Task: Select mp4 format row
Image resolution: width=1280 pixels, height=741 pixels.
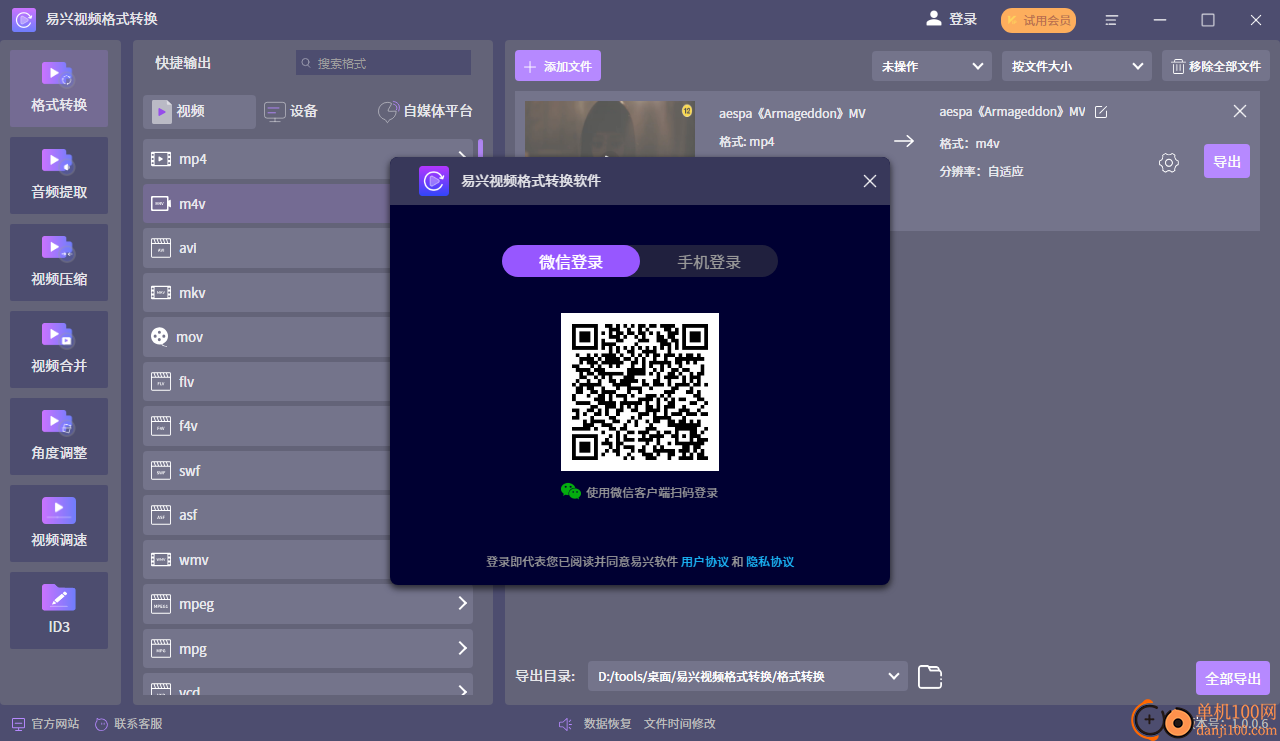Action: (308, 159)
